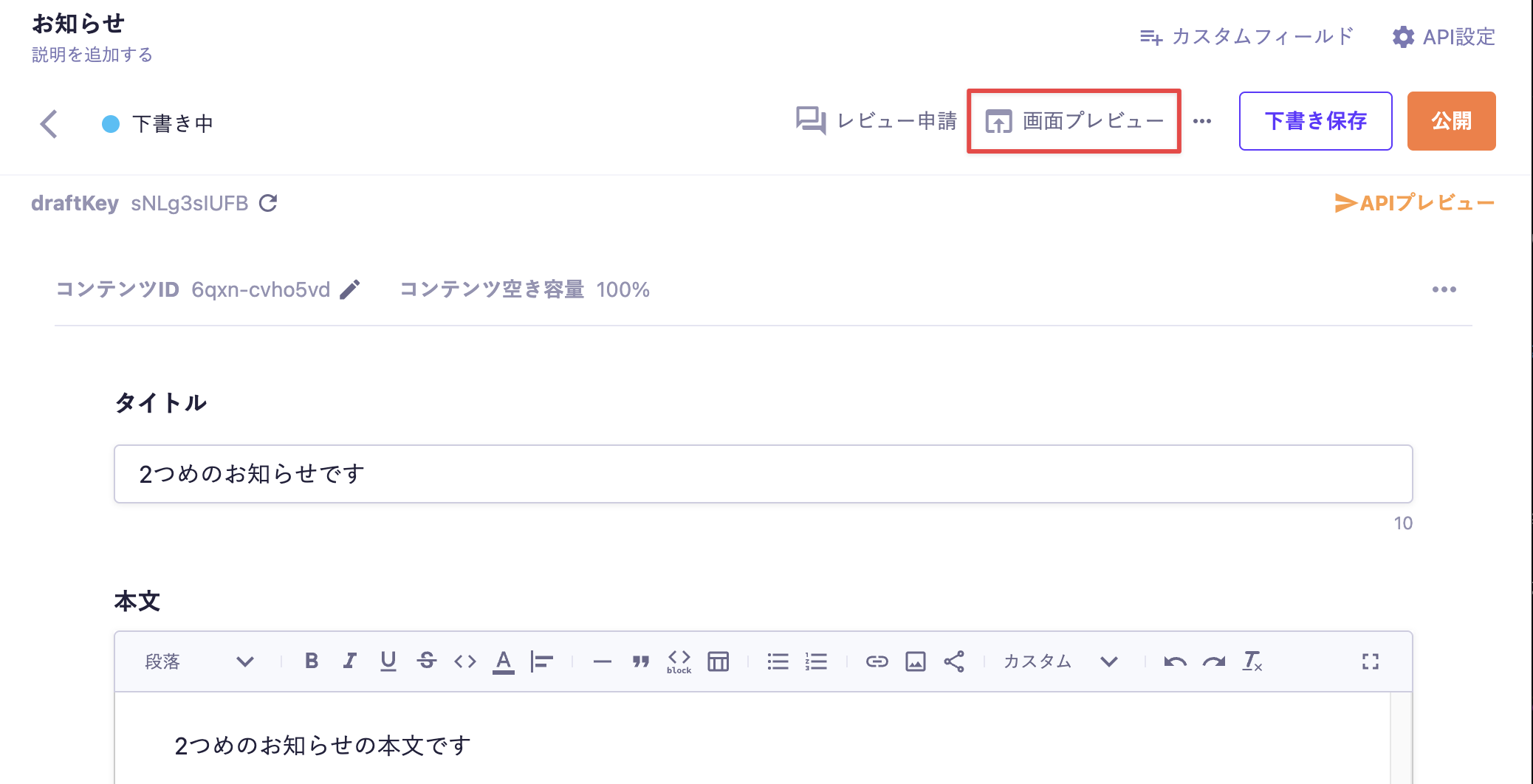Create a bulleted list
This screenshot has height=784, width=1533.
click(778, 661)
